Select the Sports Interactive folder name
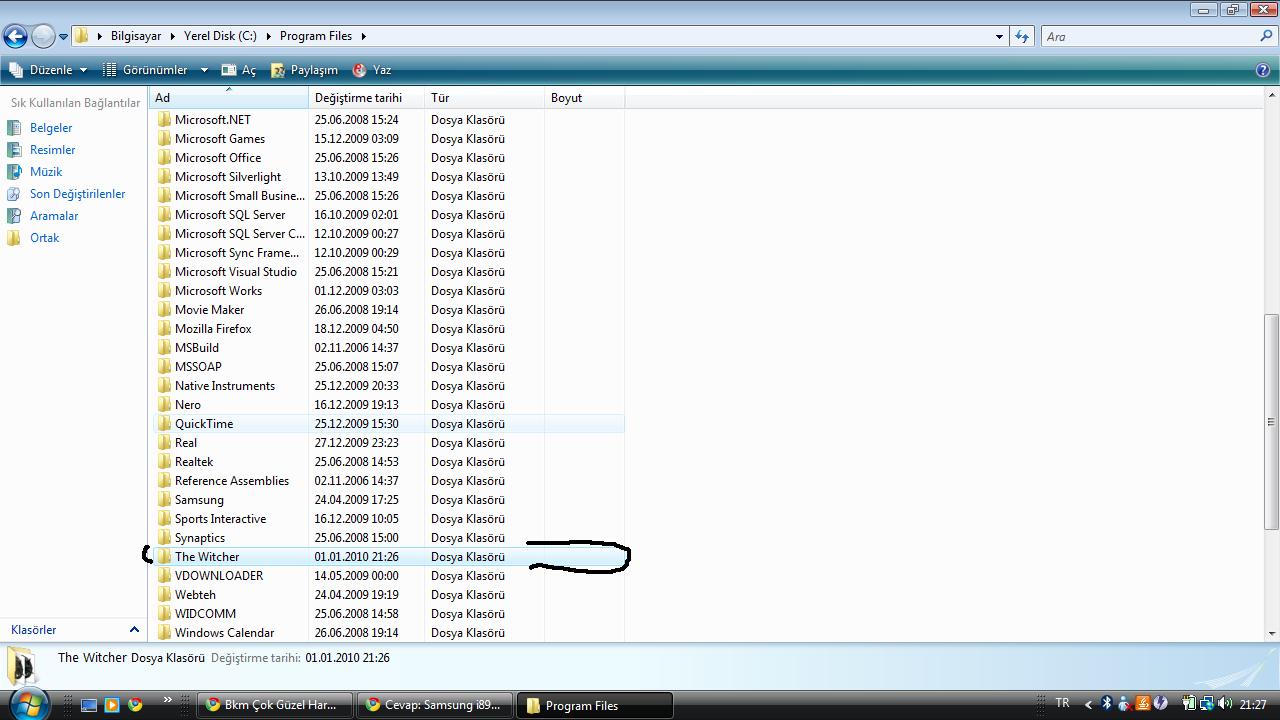This screenshot has height=720, width=1280. point(220,519)
